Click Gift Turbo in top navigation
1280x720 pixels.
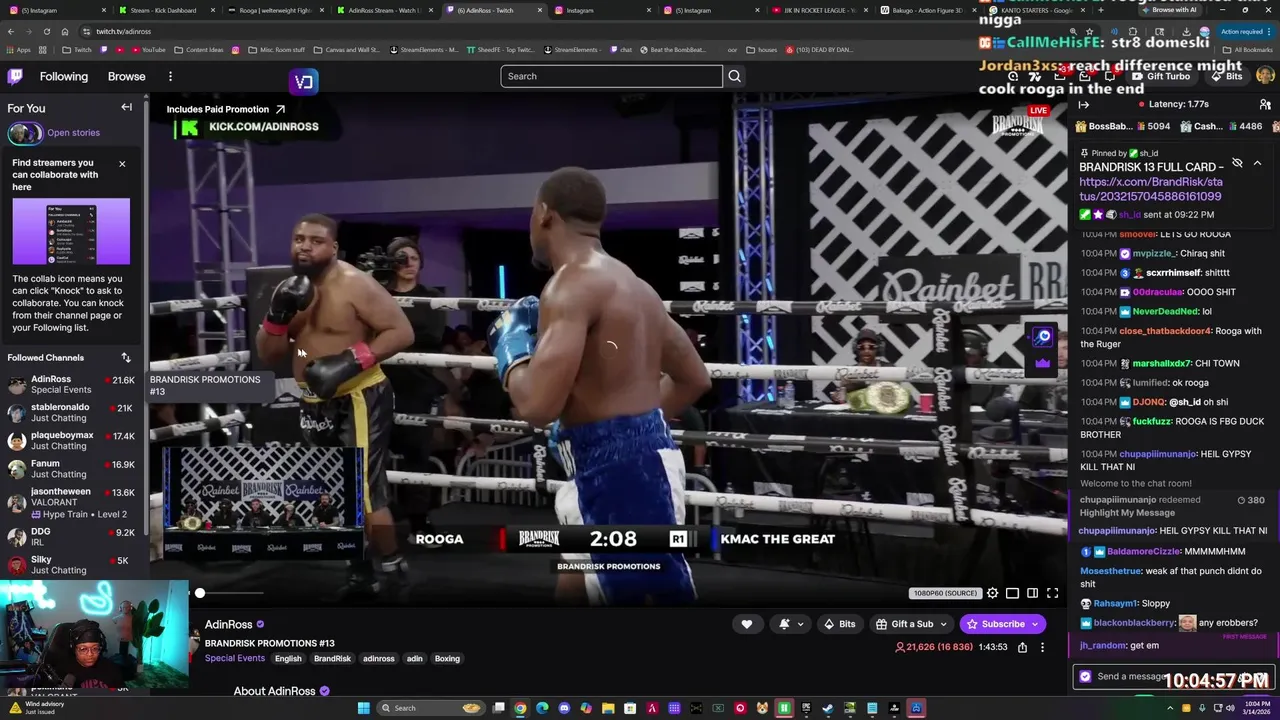(1161, 76)
